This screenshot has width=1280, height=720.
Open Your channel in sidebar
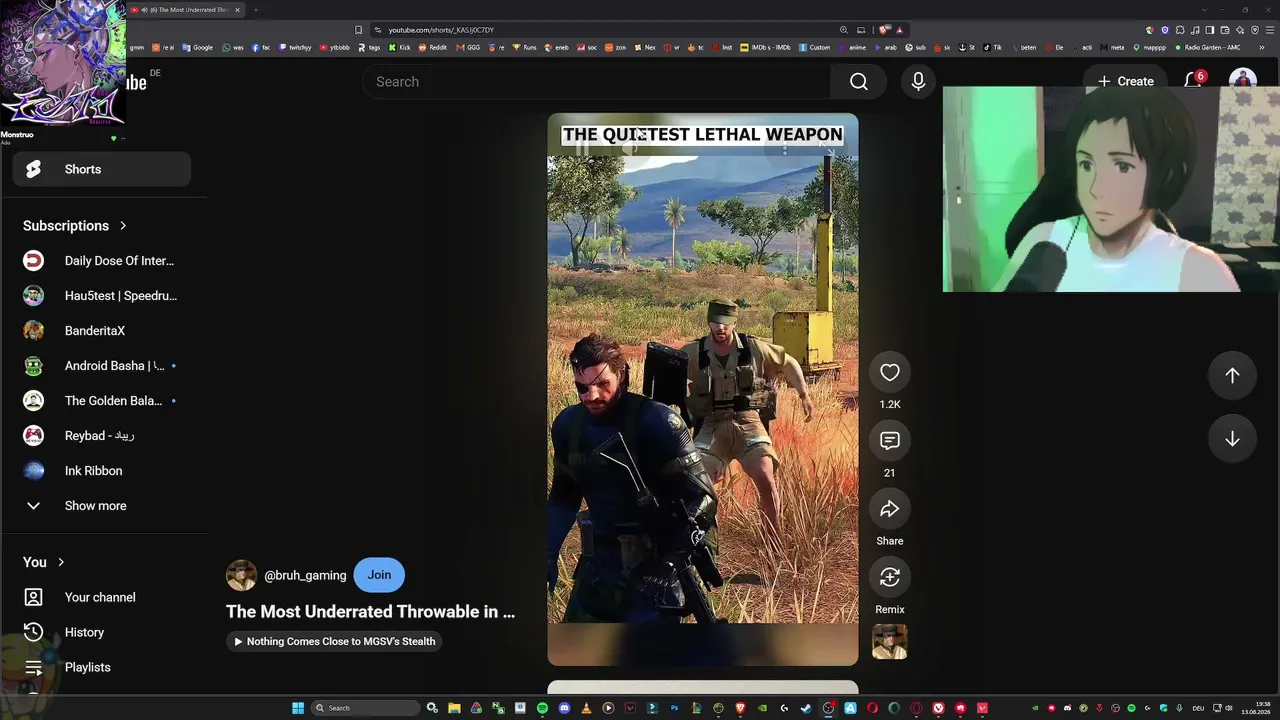pos(102,597)
